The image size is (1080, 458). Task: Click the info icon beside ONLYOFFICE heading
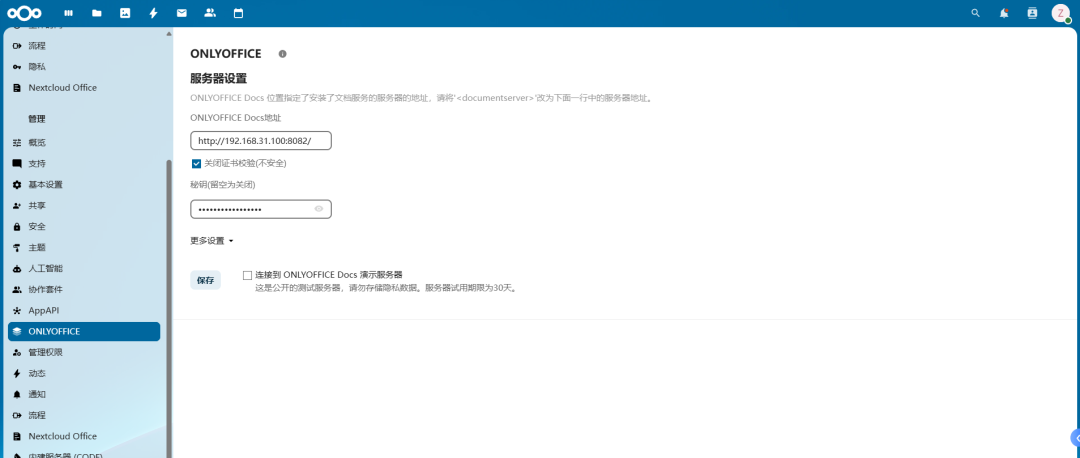tap(282, 54)
